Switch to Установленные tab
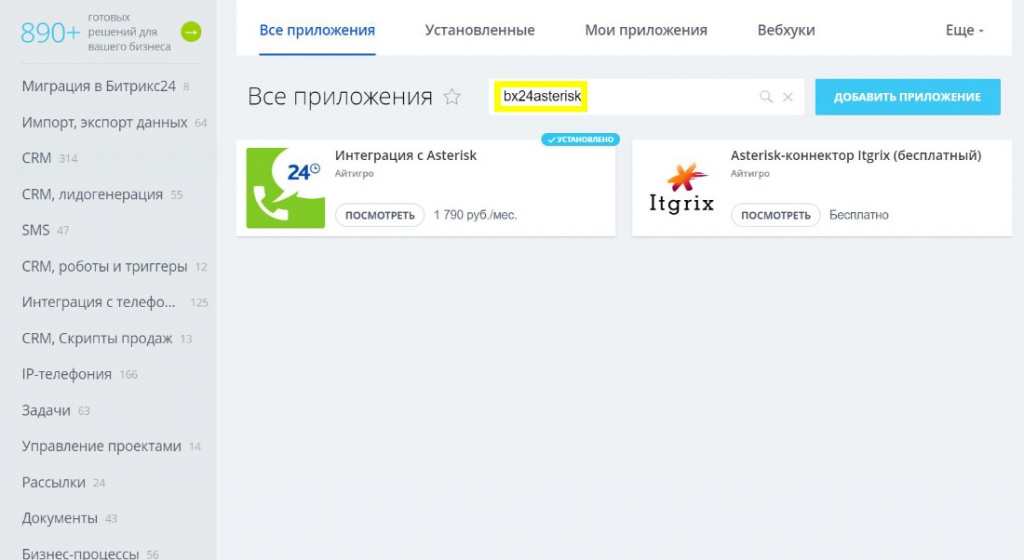This screenshot has width=1024, height=560. click(479, 30)
